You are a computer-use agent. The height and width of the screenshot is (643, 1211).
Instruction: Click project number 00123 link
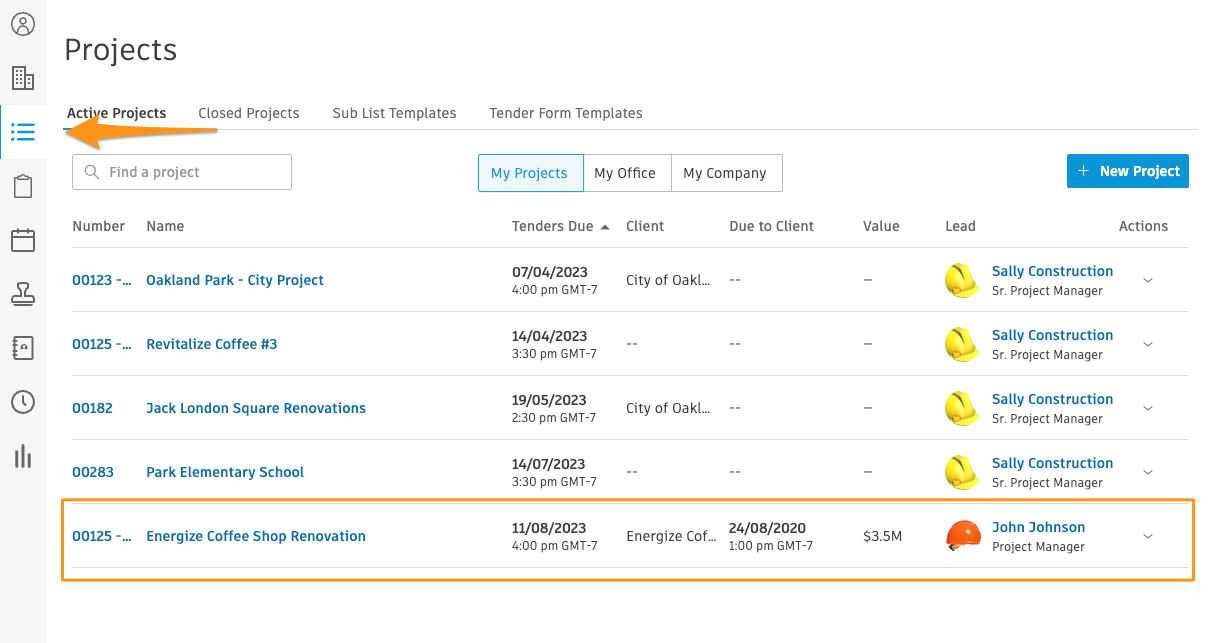coord(101,280)
